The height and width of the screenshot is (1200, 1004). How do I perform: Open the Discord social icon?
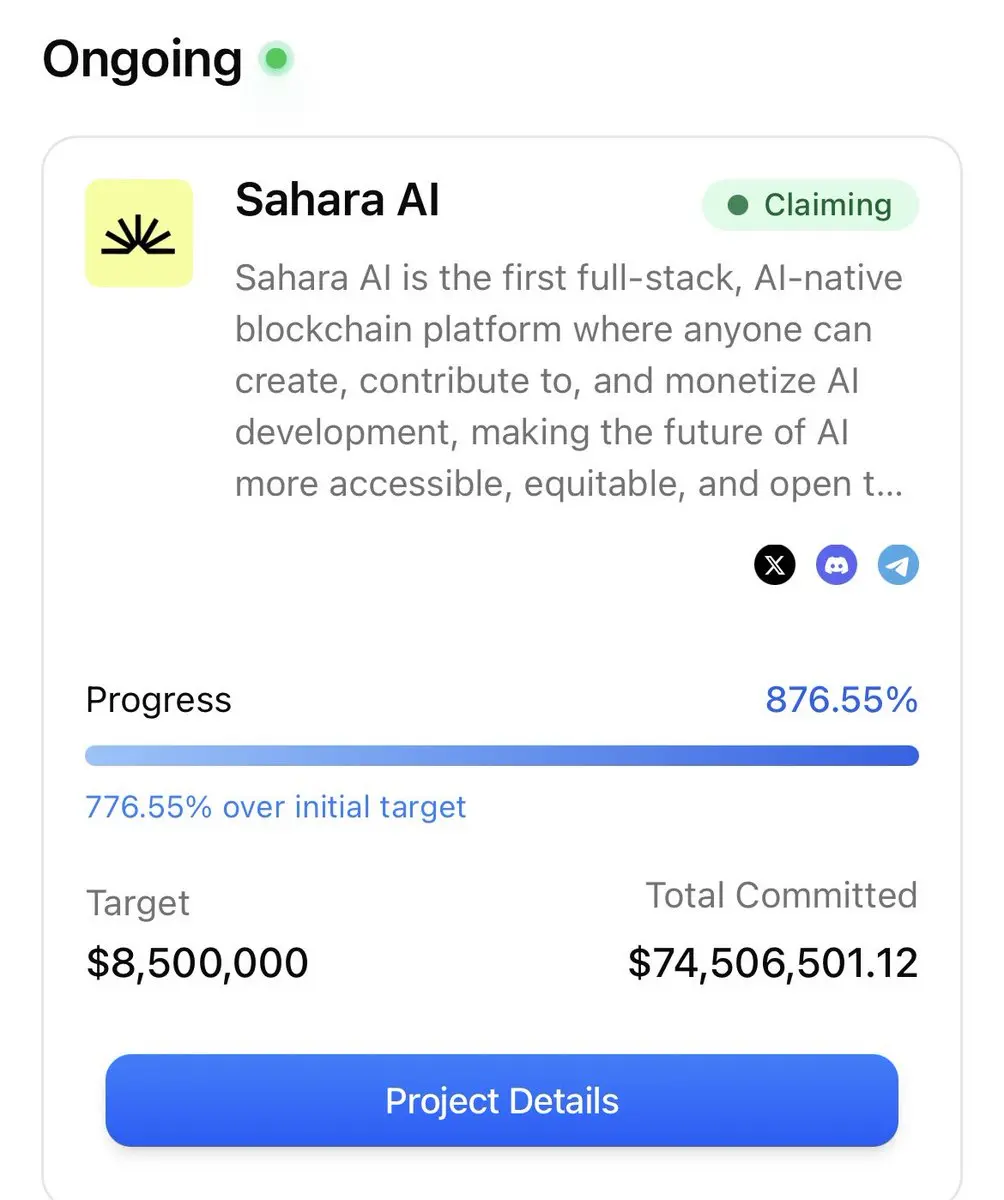coord(837,565)
